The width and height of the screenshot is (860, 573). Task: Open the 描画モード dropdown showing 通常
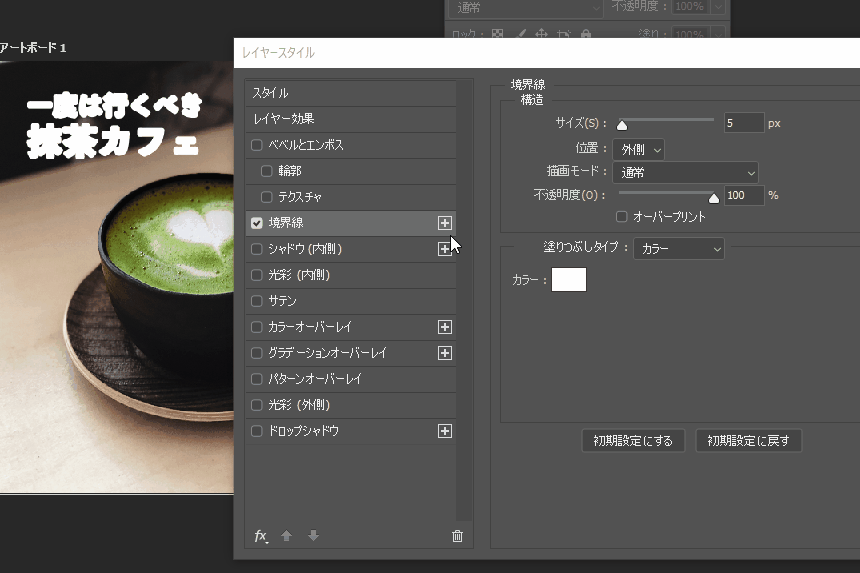click(x=686, y=173)
